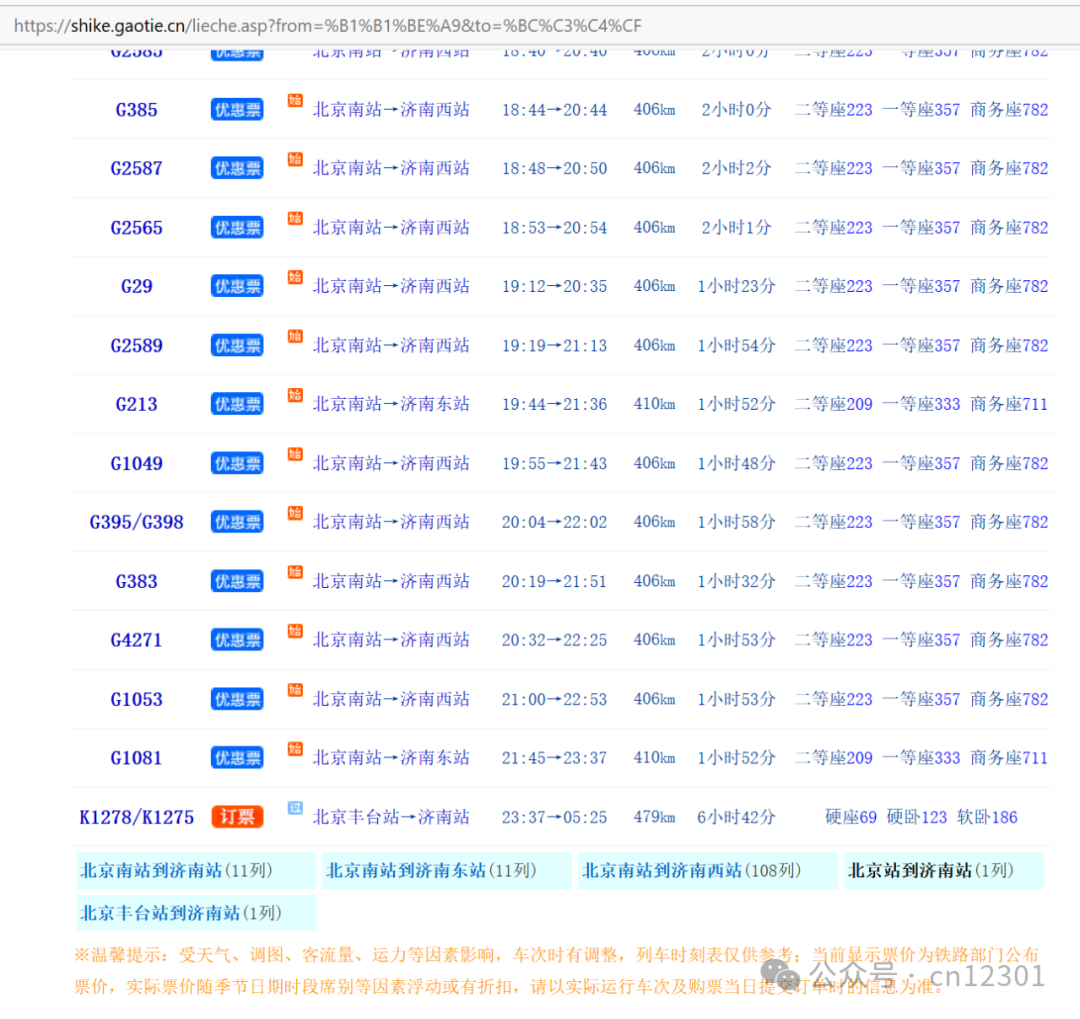Click 优惠票 button for train G29

237,287
